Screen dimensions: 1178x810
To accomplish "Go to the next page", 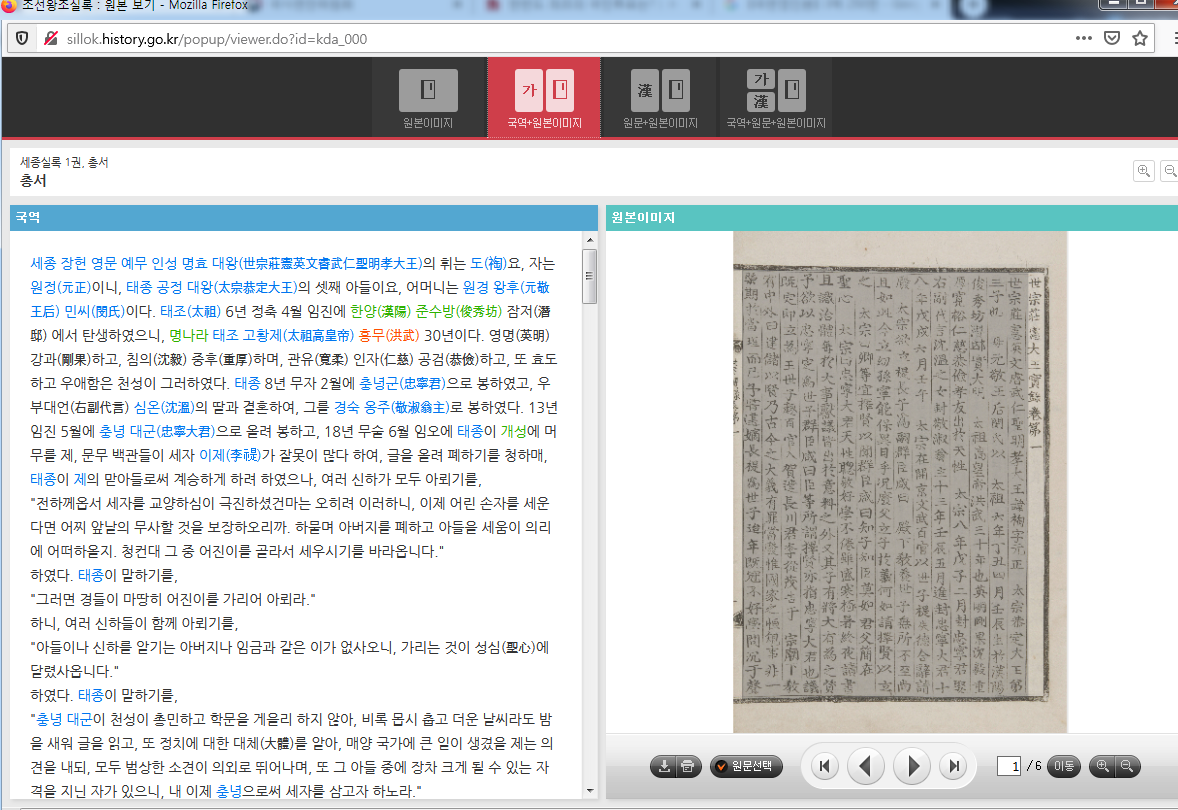I will tap(912, 767).
